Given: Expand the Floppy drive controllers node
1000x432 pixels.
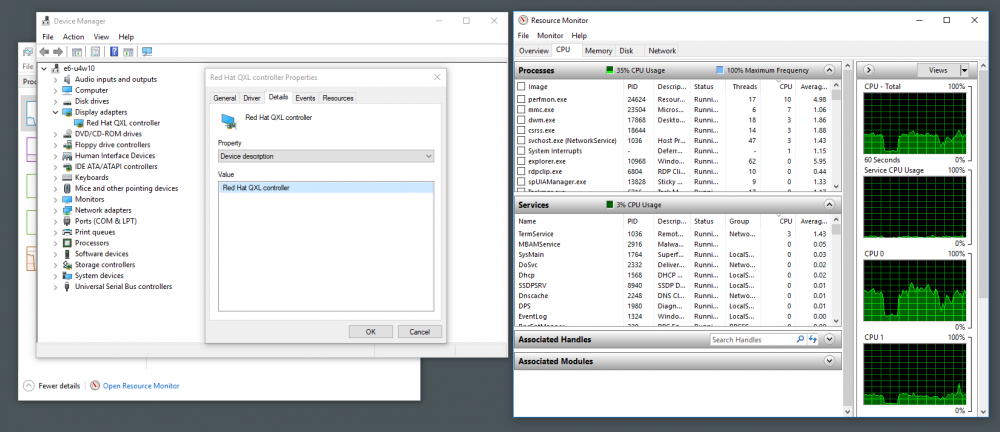Looking at the screenshot, I should (x=55, y=145).
